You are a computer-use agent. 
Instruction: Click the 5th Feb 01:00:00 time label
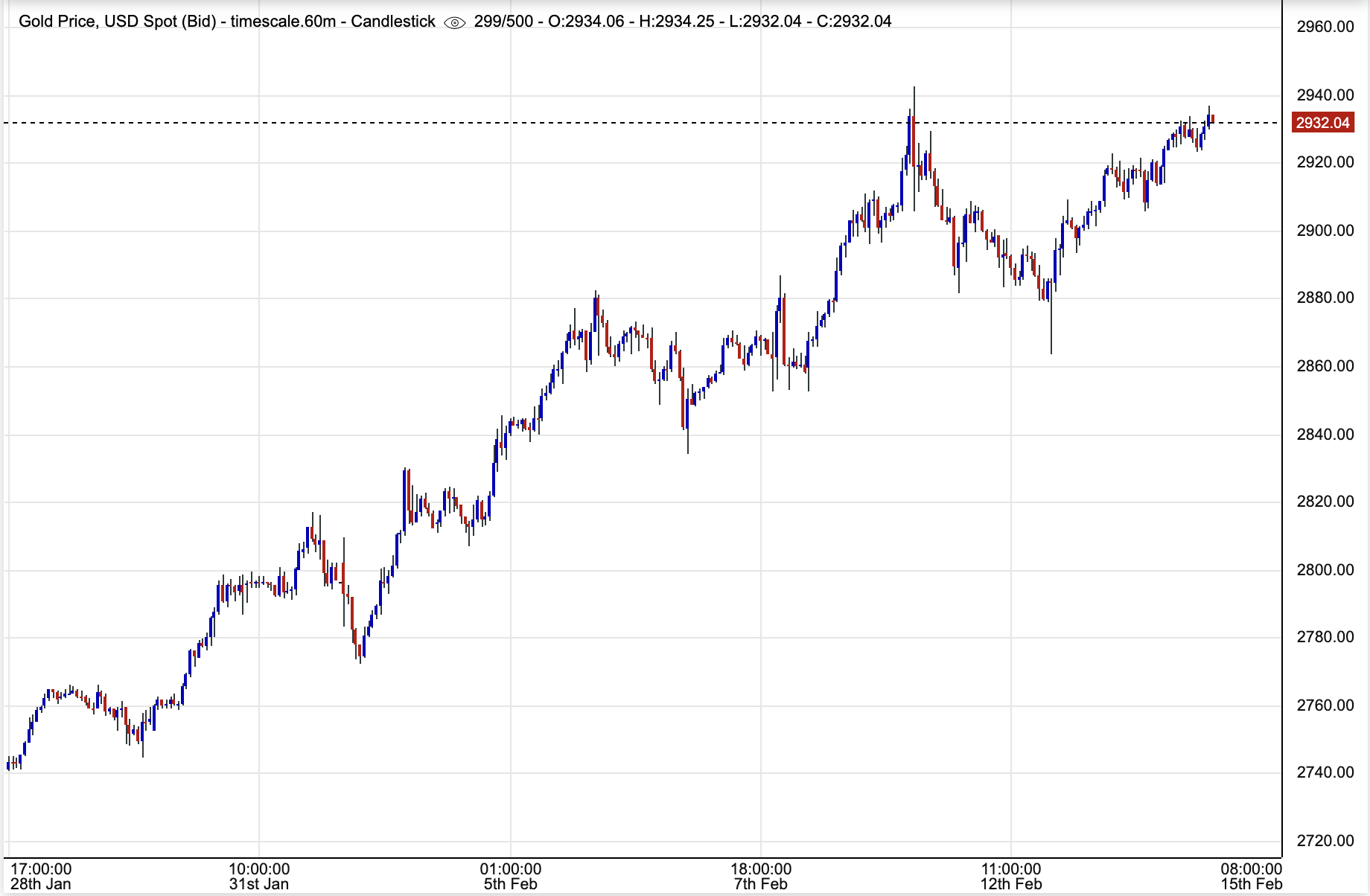(x=511, y=877)
